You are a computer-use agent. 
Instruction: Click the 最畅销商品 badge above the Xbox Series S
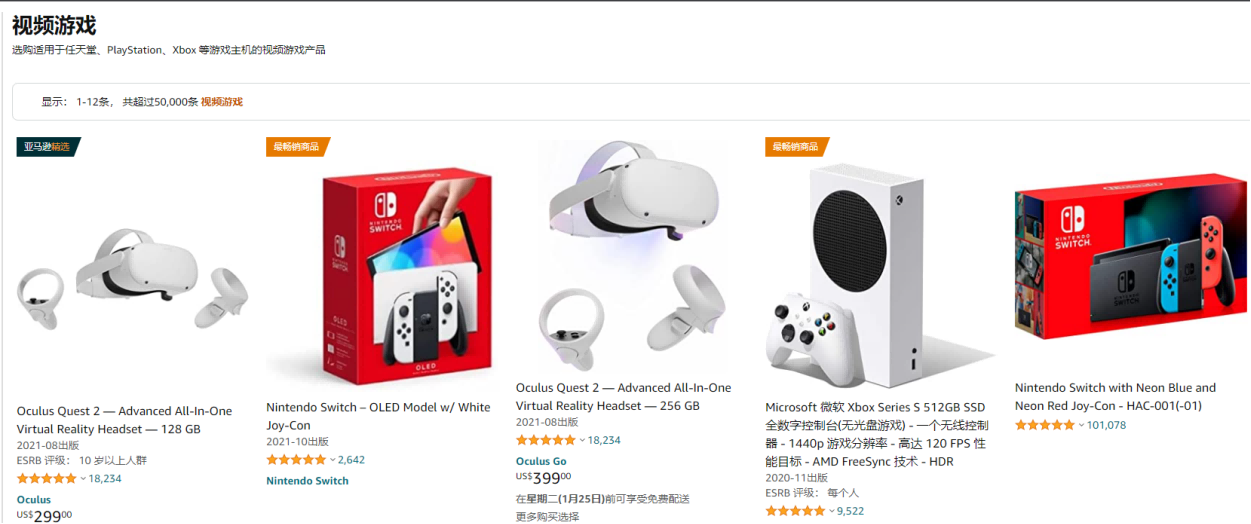coord(797,147)
